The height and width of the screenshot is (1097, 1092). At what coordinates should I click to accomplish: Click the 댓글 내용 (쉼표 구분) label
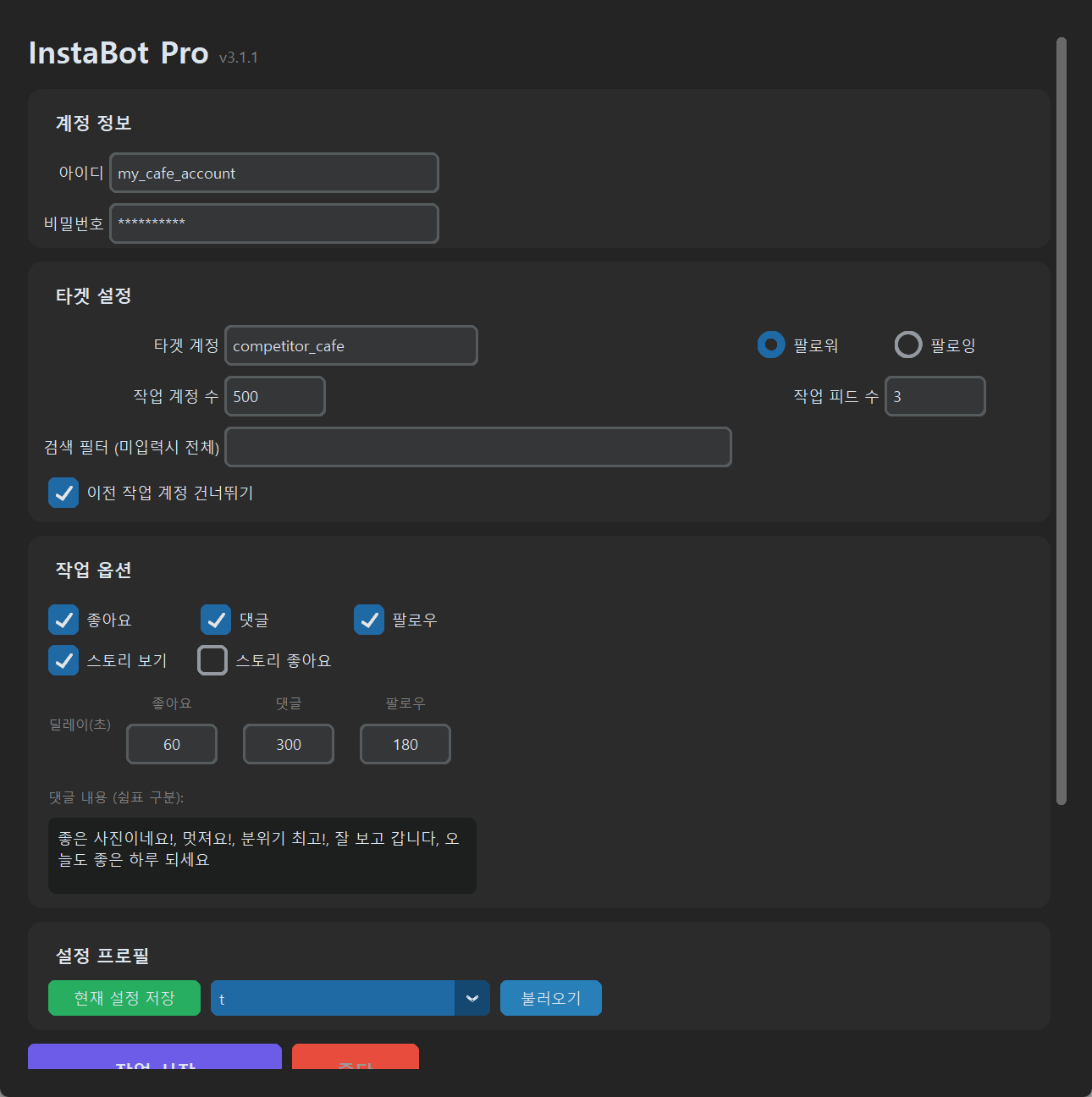[x=116, y=797]
